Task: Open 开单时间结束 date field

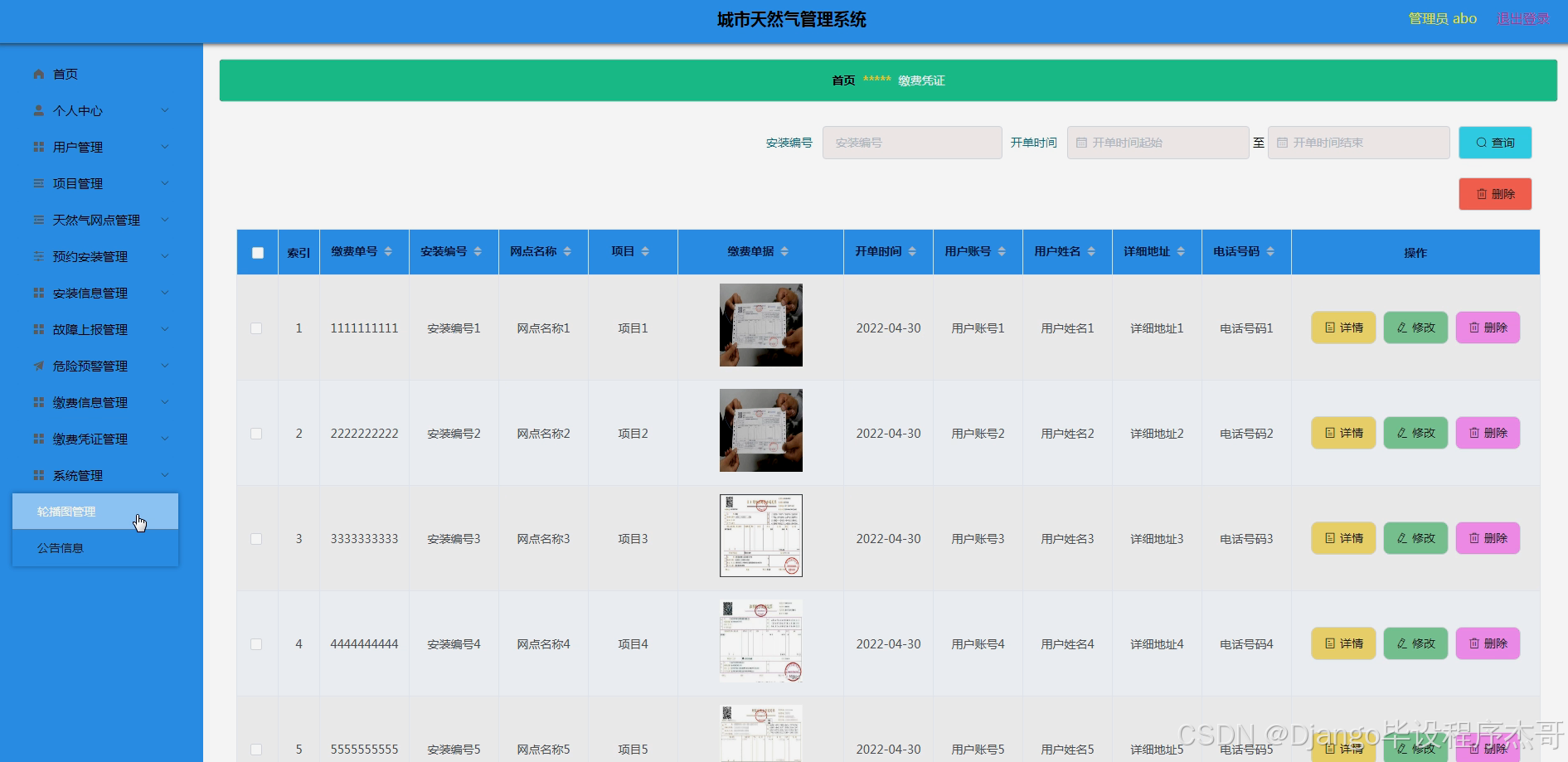Action: (1358, 143)
